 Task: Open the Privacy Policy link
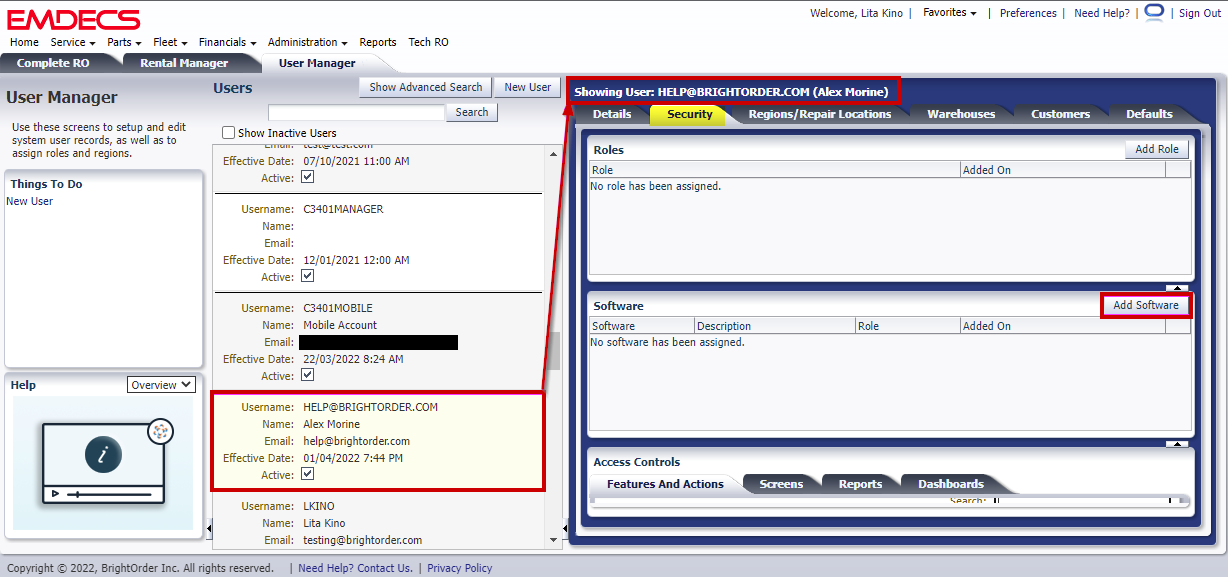click(x=459, y=568)
